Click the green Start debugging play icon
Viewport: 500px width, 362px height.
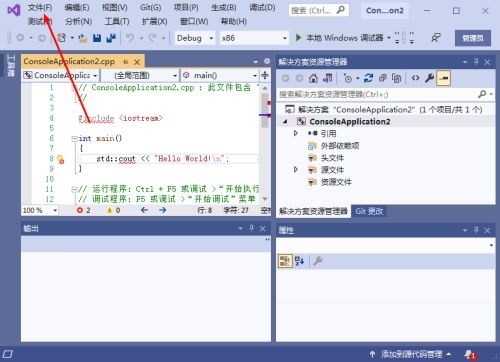[299, 37]
